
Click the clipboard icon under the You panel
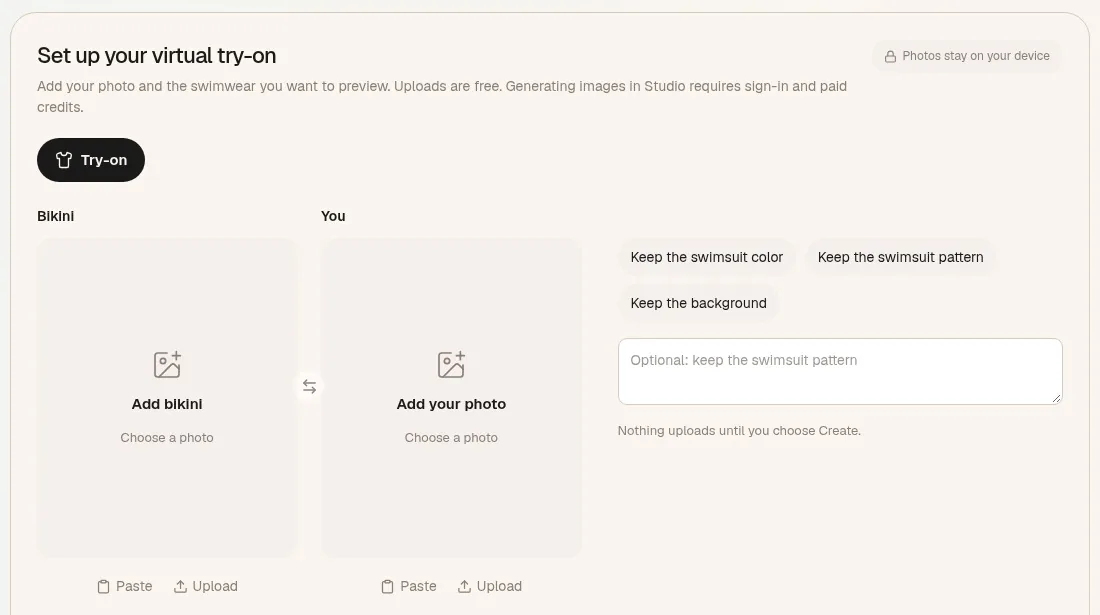[387, 586]
